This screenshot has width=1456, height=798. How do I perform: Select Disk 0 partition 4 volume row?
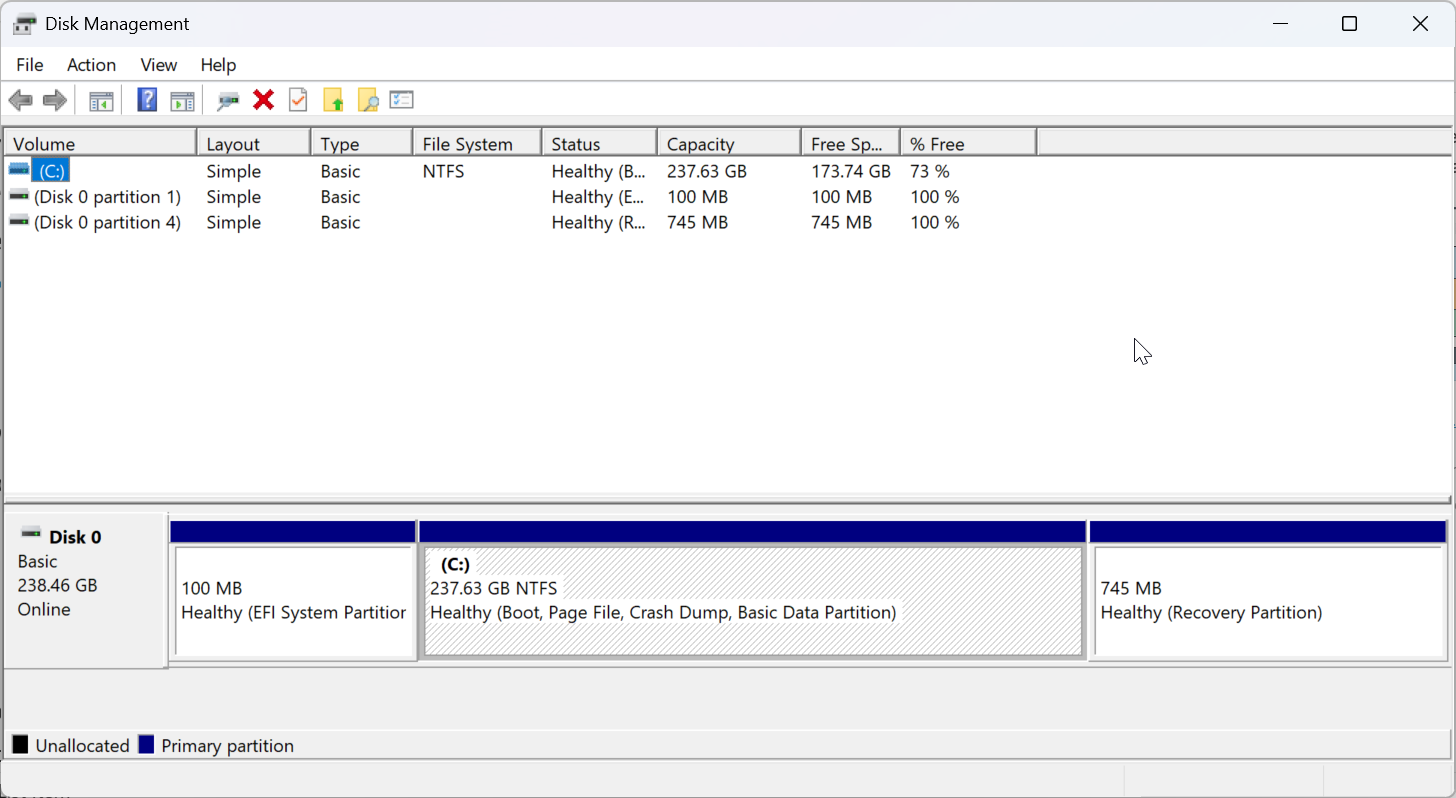[107, 223]
